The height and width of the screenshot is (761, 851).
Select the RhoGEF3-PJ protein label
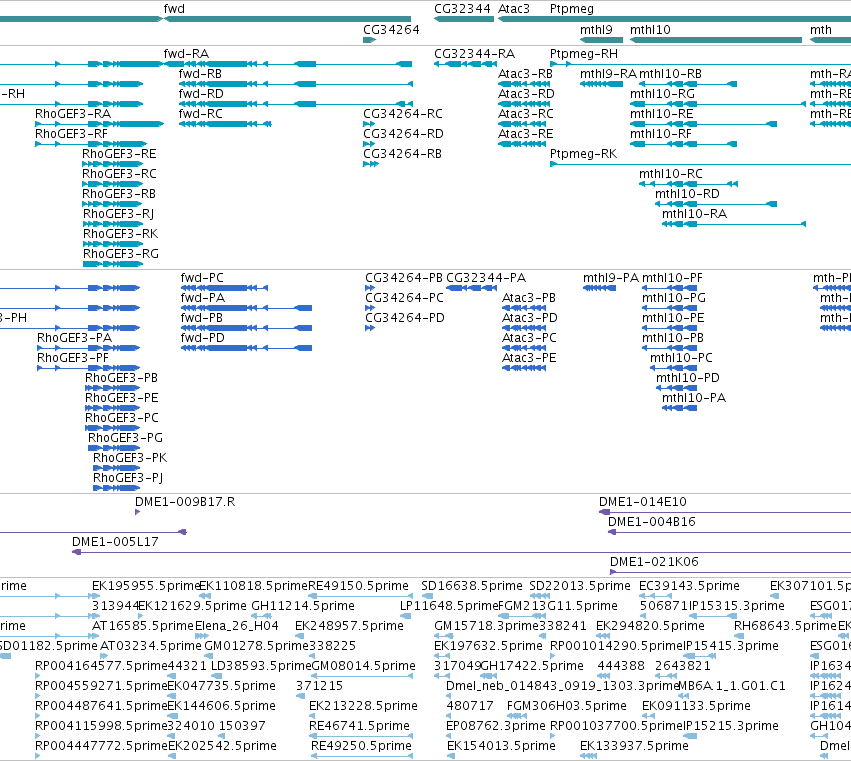coord(128,478)
